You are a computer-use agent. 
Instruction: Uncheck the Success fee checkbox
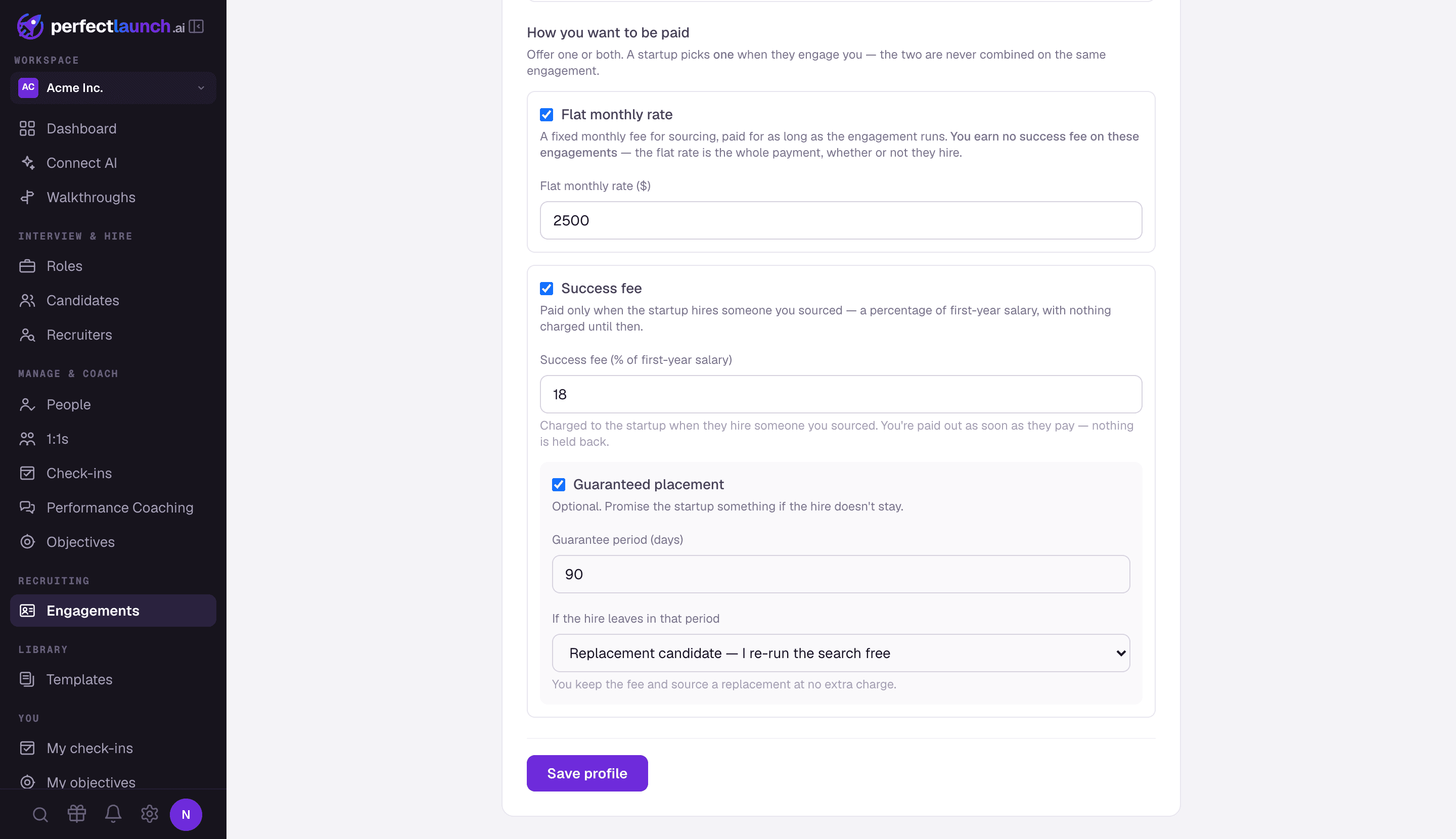(x=547, y=289)
